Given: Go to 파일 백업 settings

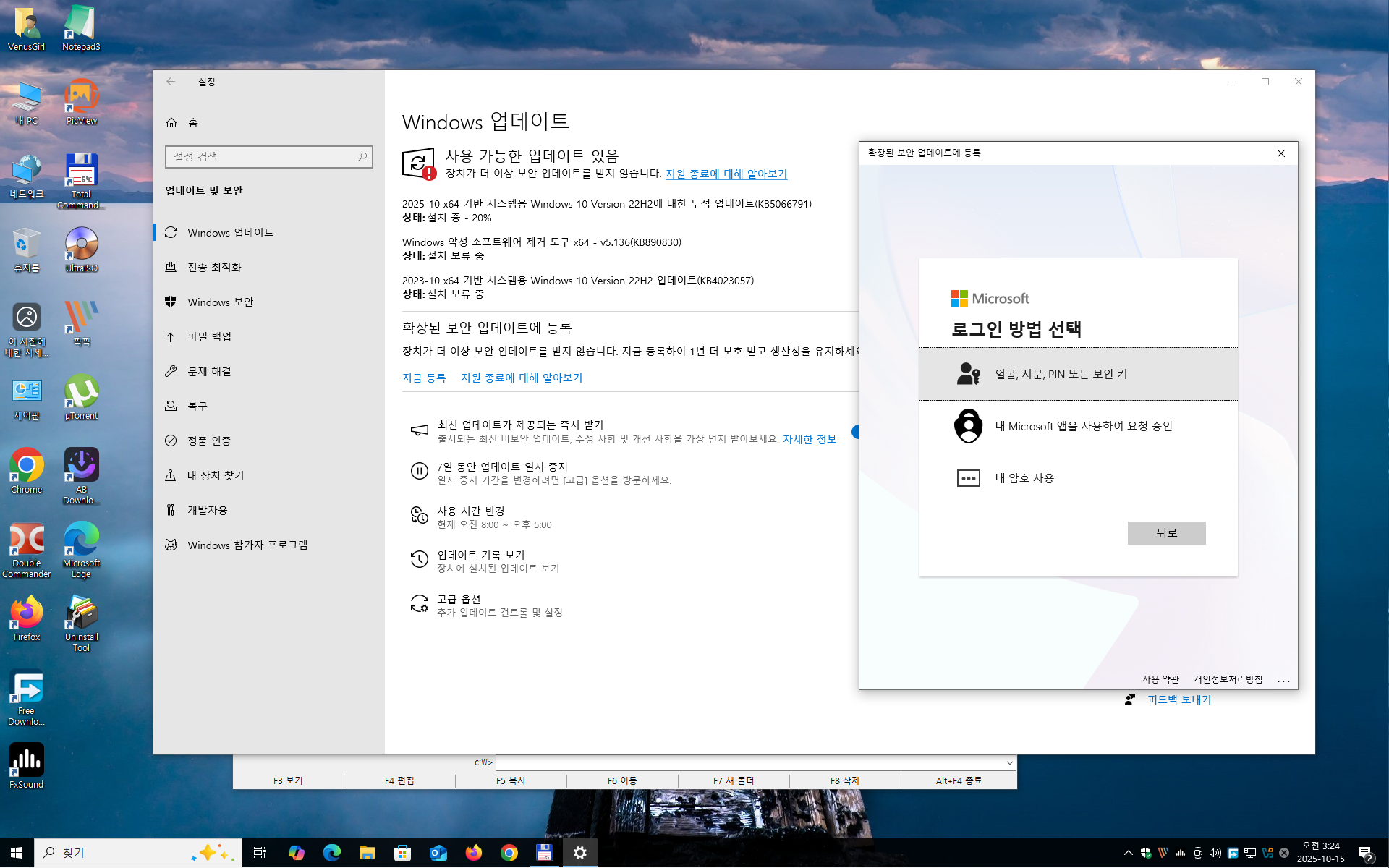Looking at the screenshot, I should [269, 336].
